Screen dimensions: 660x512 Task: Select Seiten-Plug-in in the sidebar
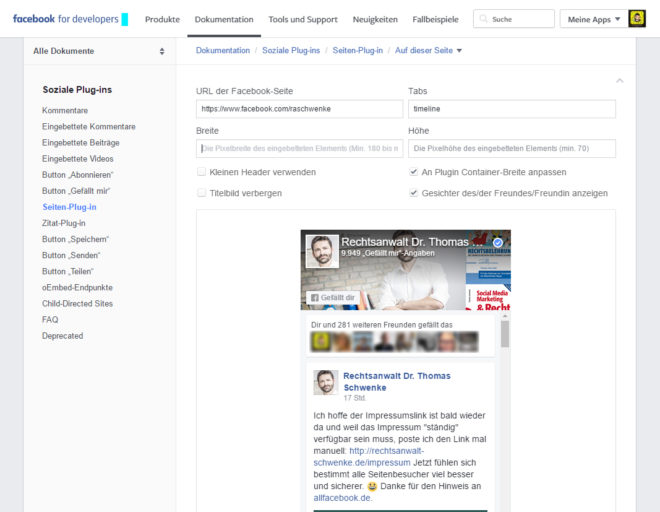coord(69,207)
